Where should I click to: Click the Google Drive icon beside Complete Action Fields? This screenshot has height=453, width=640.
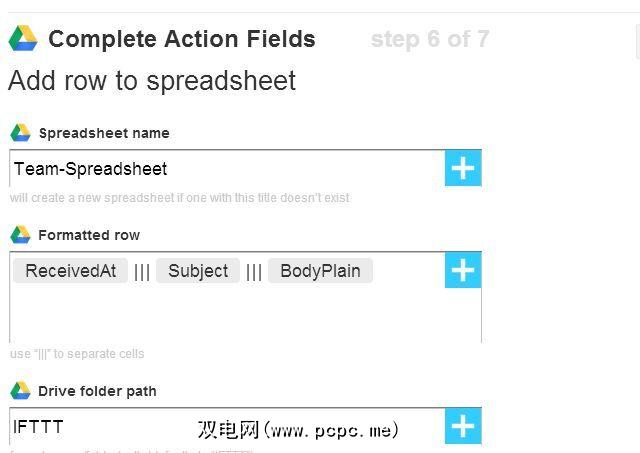(x=23, y=39)
